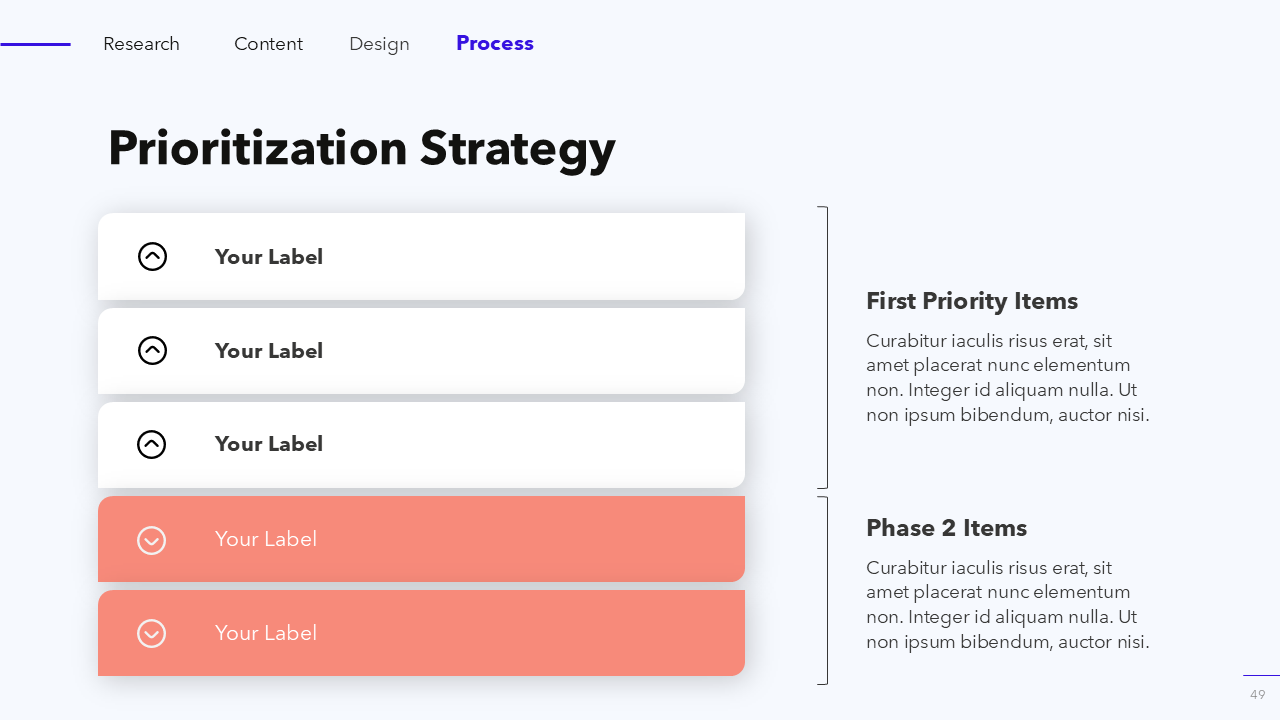Click the up-chevron icon in the top white row
The image size is (1280, 720).
click(x=152, y=257)
